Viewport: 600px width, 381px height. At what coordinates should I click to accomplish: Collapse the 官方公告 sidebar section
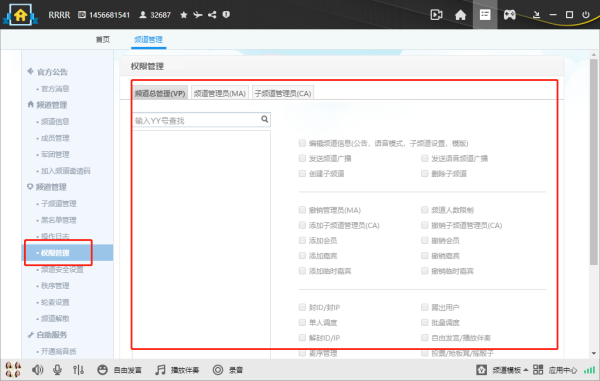pos(47,72)
